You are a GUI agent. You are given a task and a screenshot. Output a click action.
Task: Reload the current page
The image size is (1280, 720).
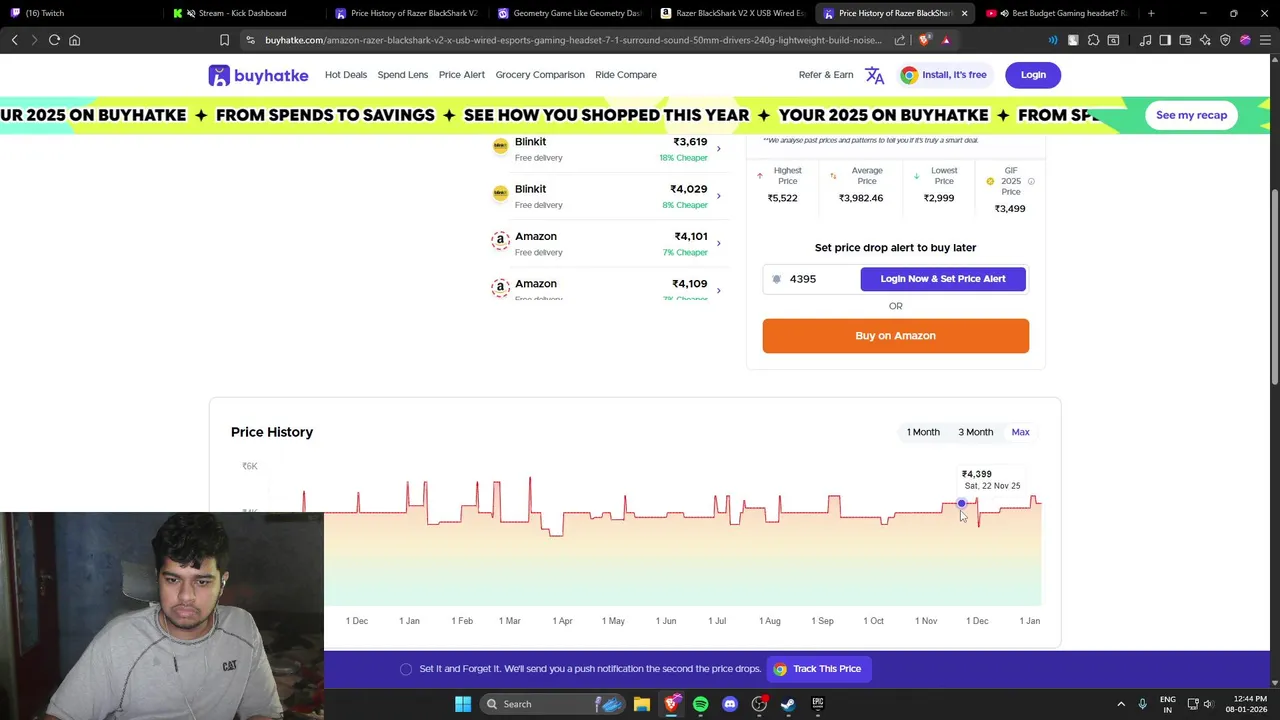[54, 40]
